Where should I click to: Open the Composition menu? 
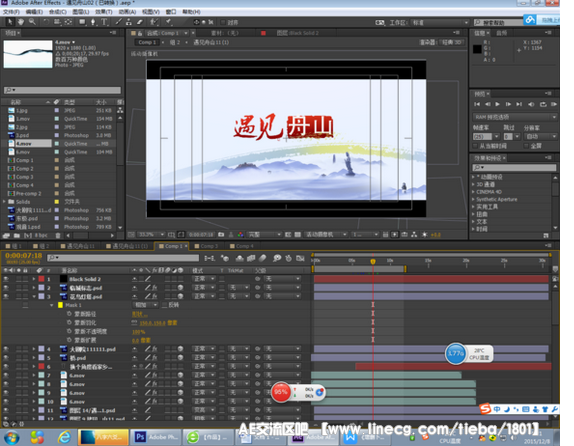coord(57,12)
